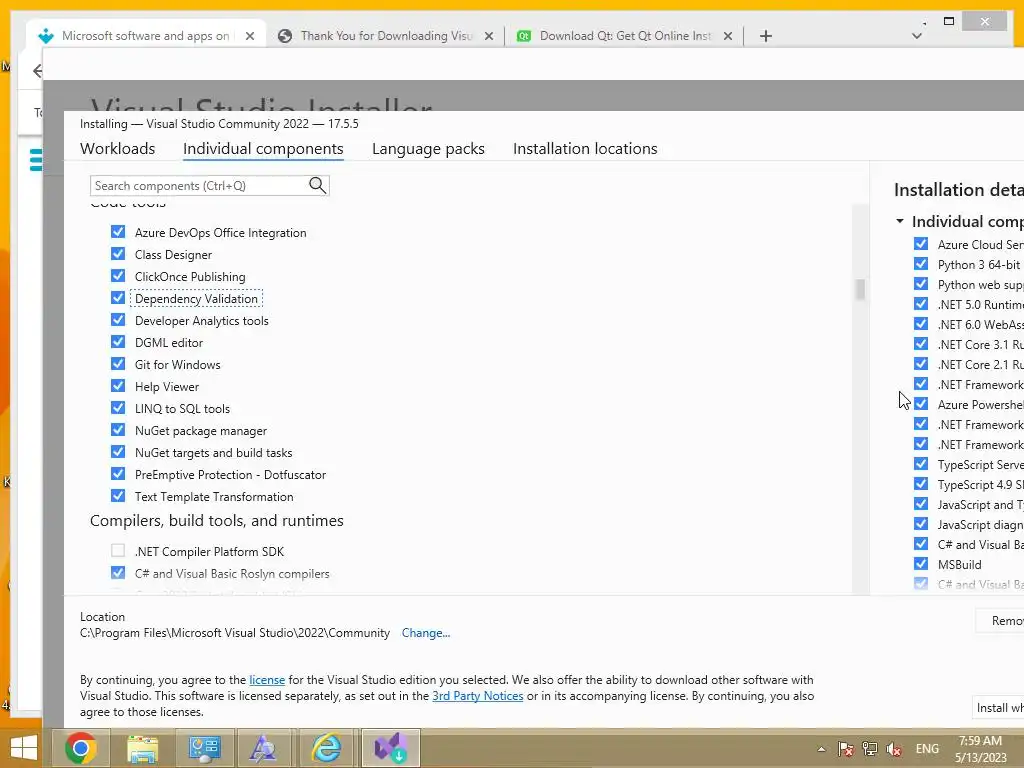Screen dimensions: 1024x768
Task: Uncheck NuGet package manager
Action: [x=118, y=430]
